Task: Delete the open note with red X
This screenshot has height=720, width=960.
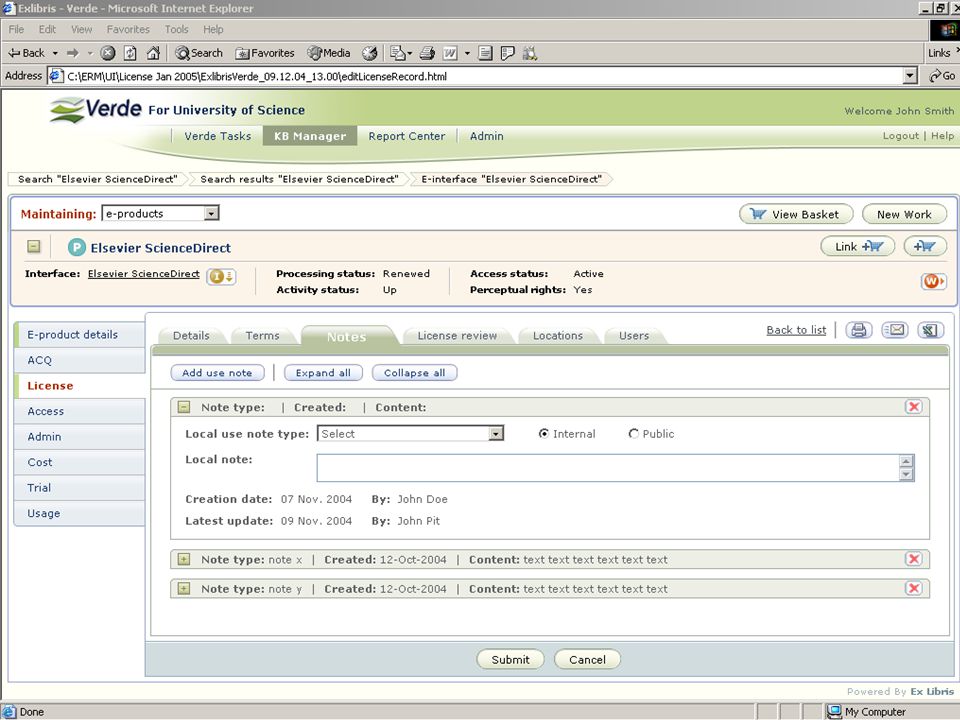Action: click(x=913, y=407)
